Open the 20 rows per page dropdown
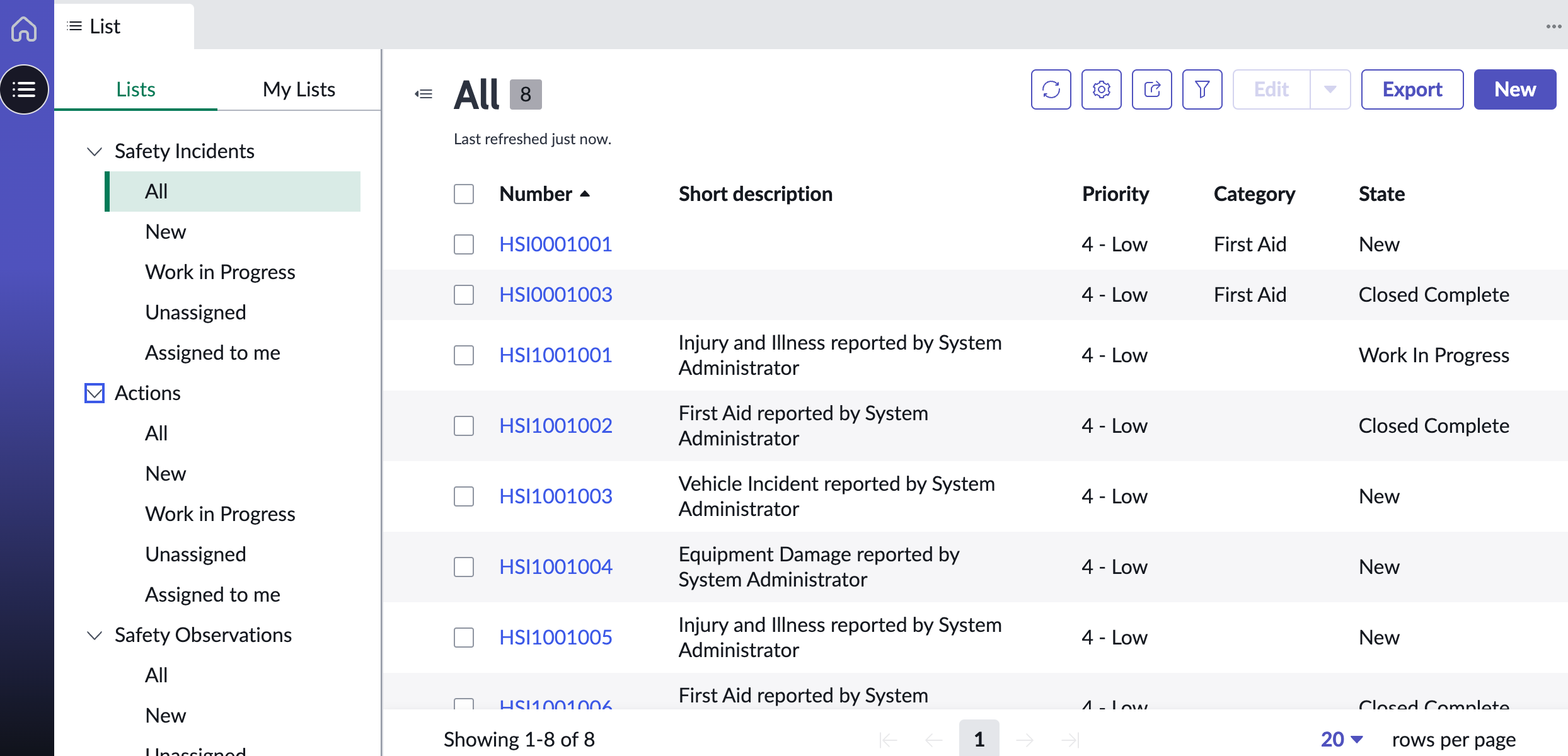This screenshot has width=1568, height=756. click(1342, 740)
